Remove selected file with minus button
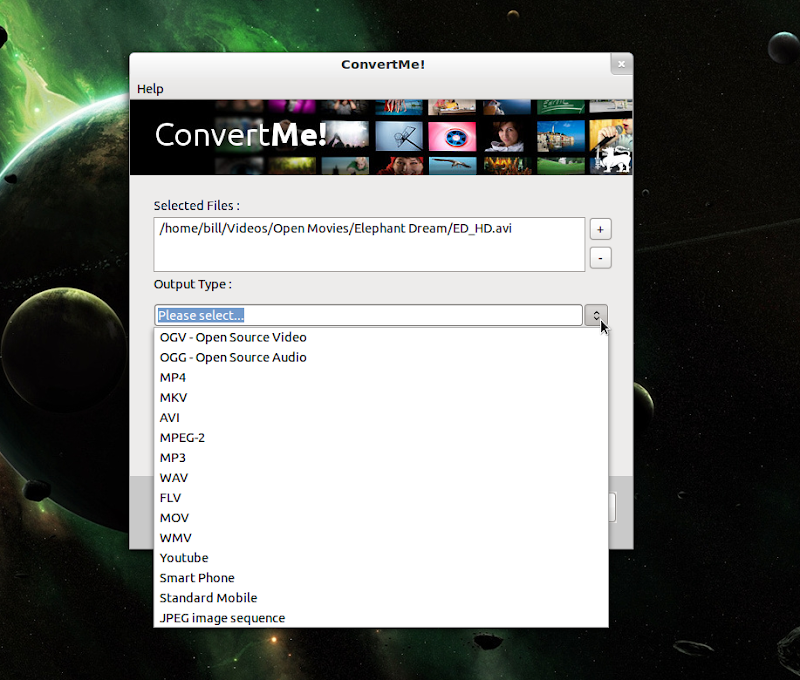Screen dimensions: 800x680 pos(600,258)
